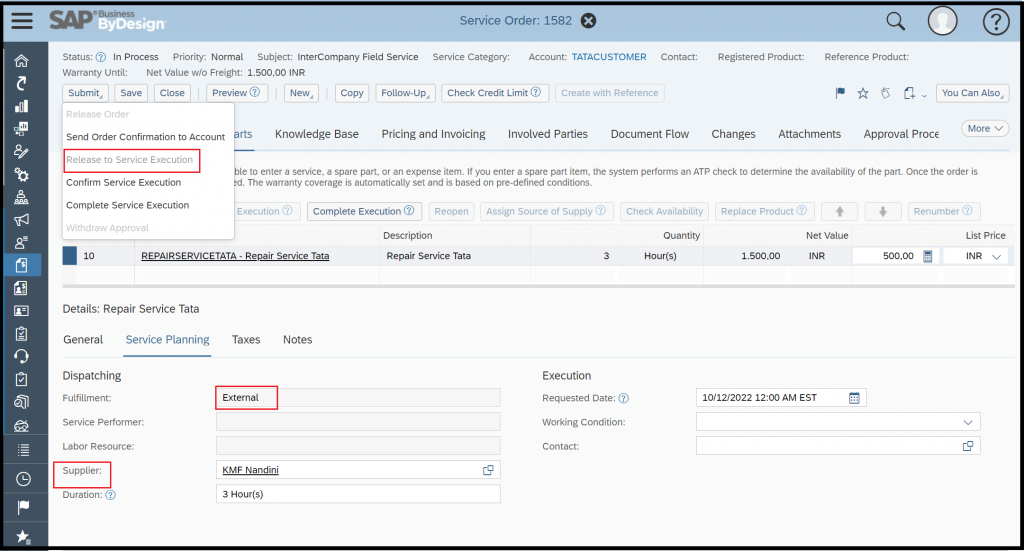Choose Send Order Confirmation to Account
Viewport: 1024px width, 551px height.
(146, 136)
